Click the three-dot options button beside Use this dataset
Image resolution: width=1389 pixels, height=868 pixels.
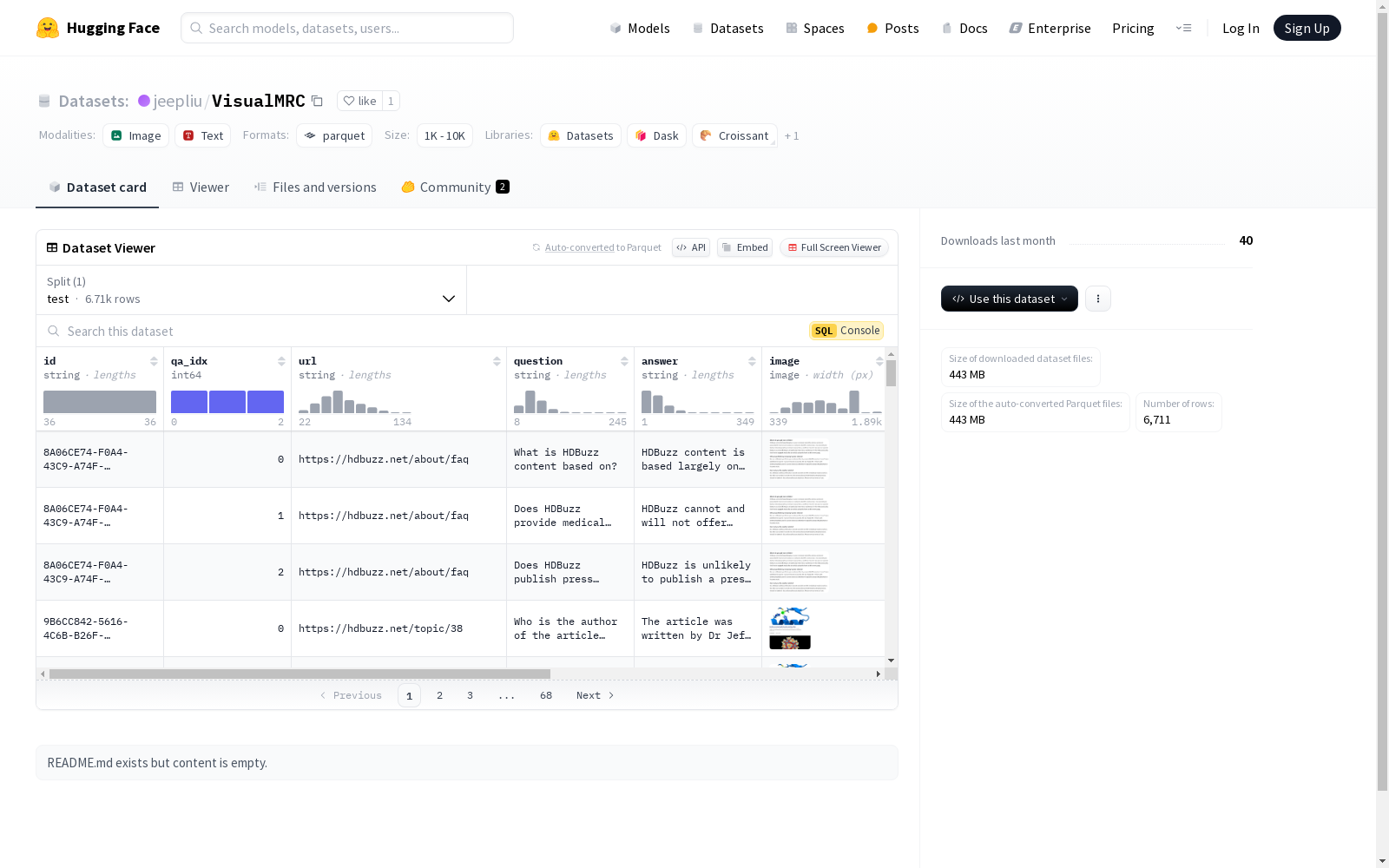[x=1098, y=299]
